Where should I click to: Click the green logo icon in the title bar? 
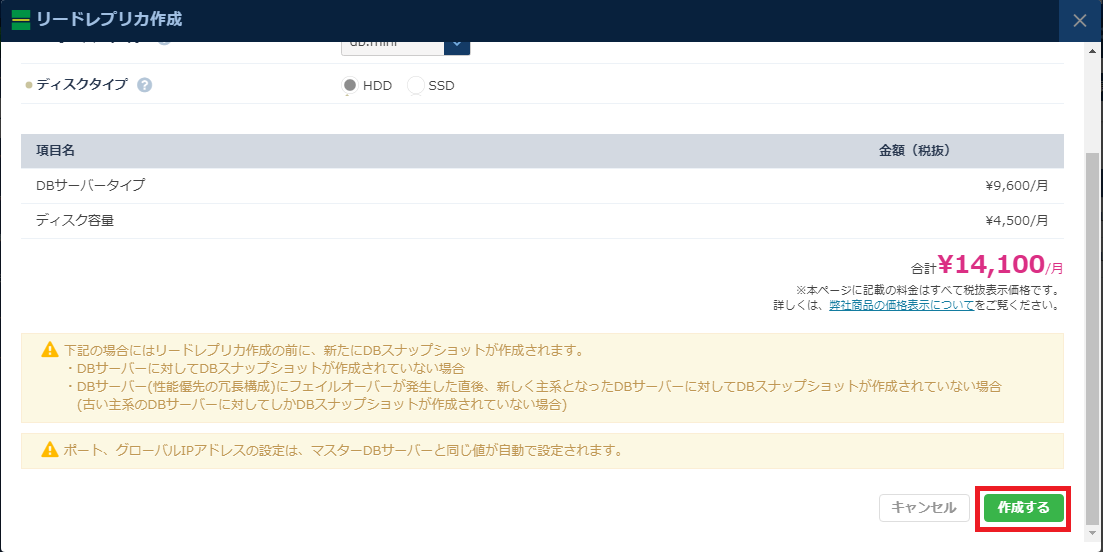tap(20, 19)
